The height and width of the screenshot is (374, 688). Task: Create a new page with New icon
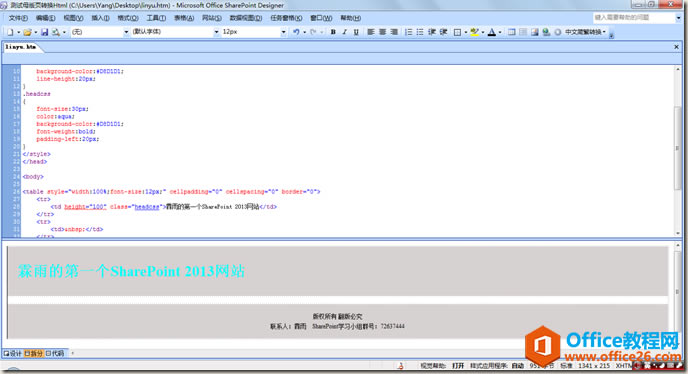pos(11,32)
